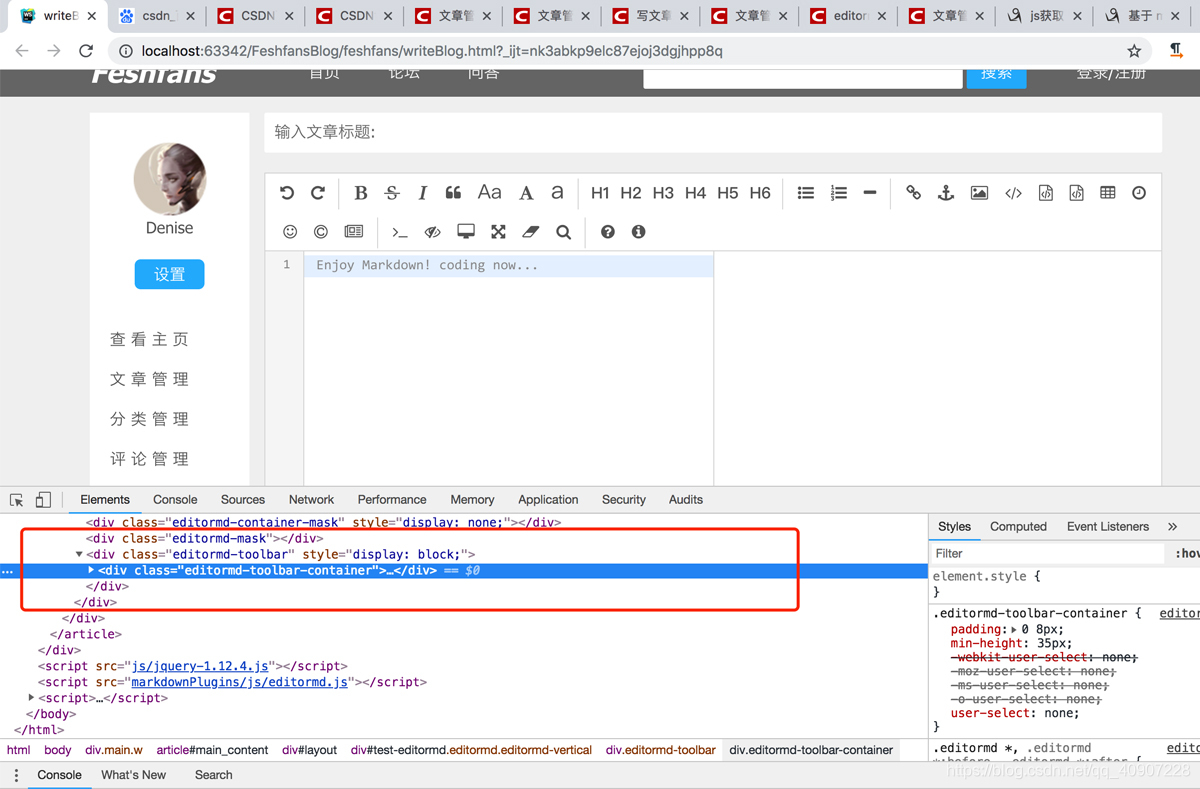Collapse the editormd-toolbar div node
The width and height of the screenshot is (1200, 789).
[79, 554]
